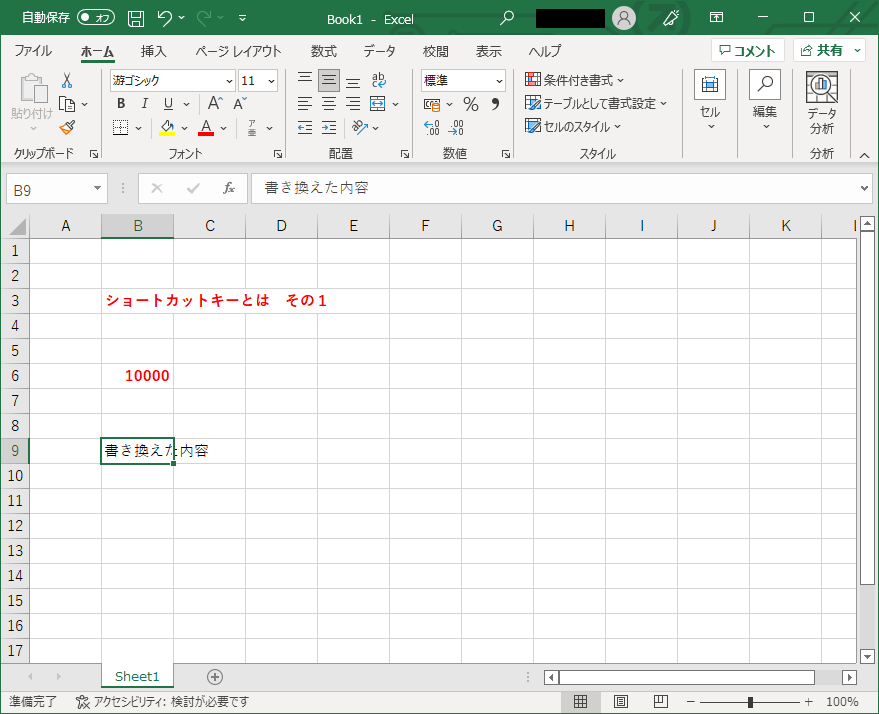
Task: Align text left
Action: (305, 104)
